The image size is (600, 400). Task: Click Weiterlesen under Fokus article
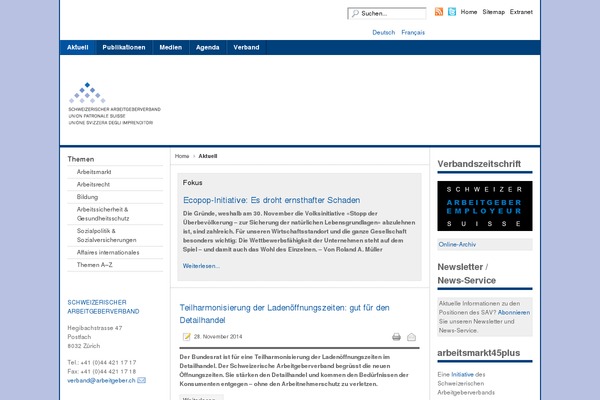201,266
